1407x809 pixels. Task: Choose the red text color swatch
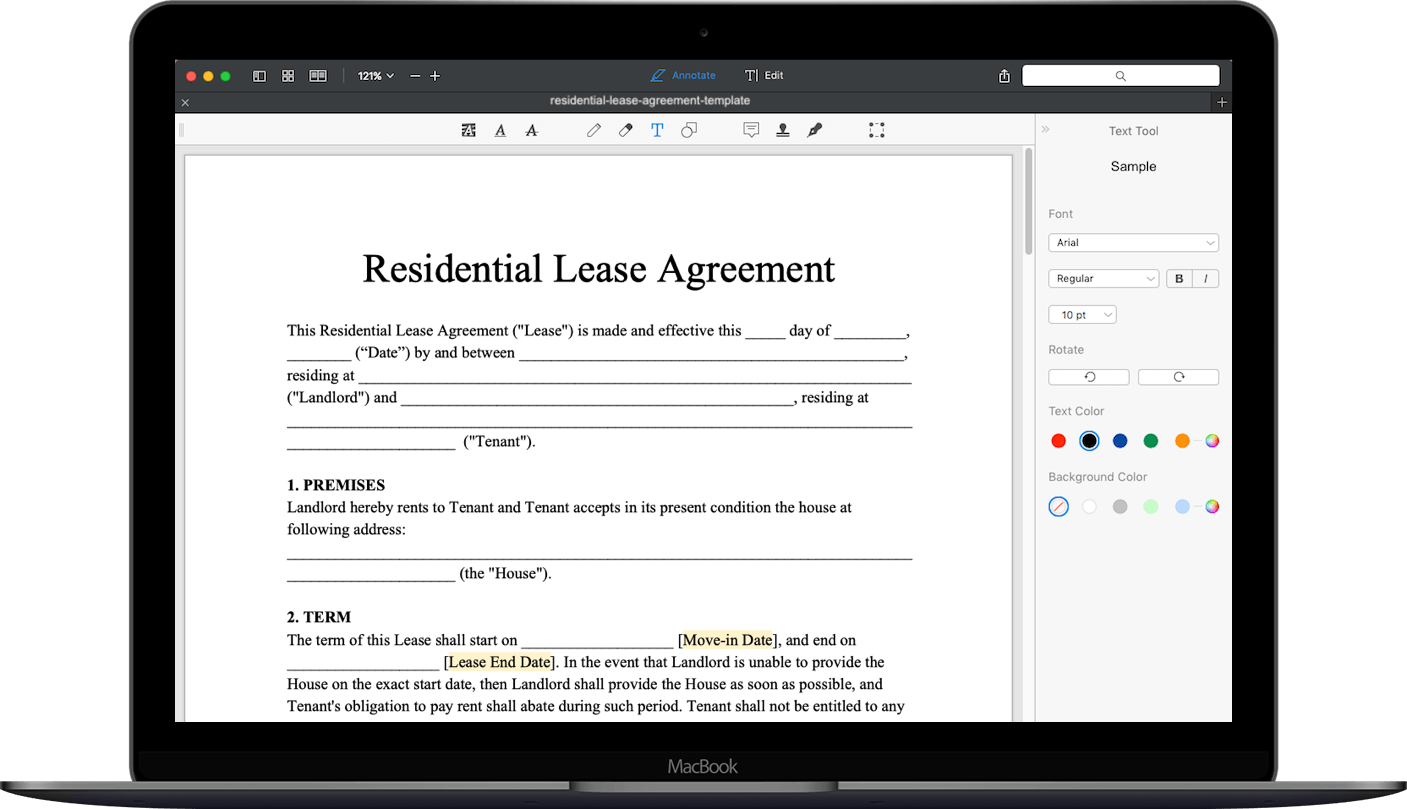(1058, 440)
